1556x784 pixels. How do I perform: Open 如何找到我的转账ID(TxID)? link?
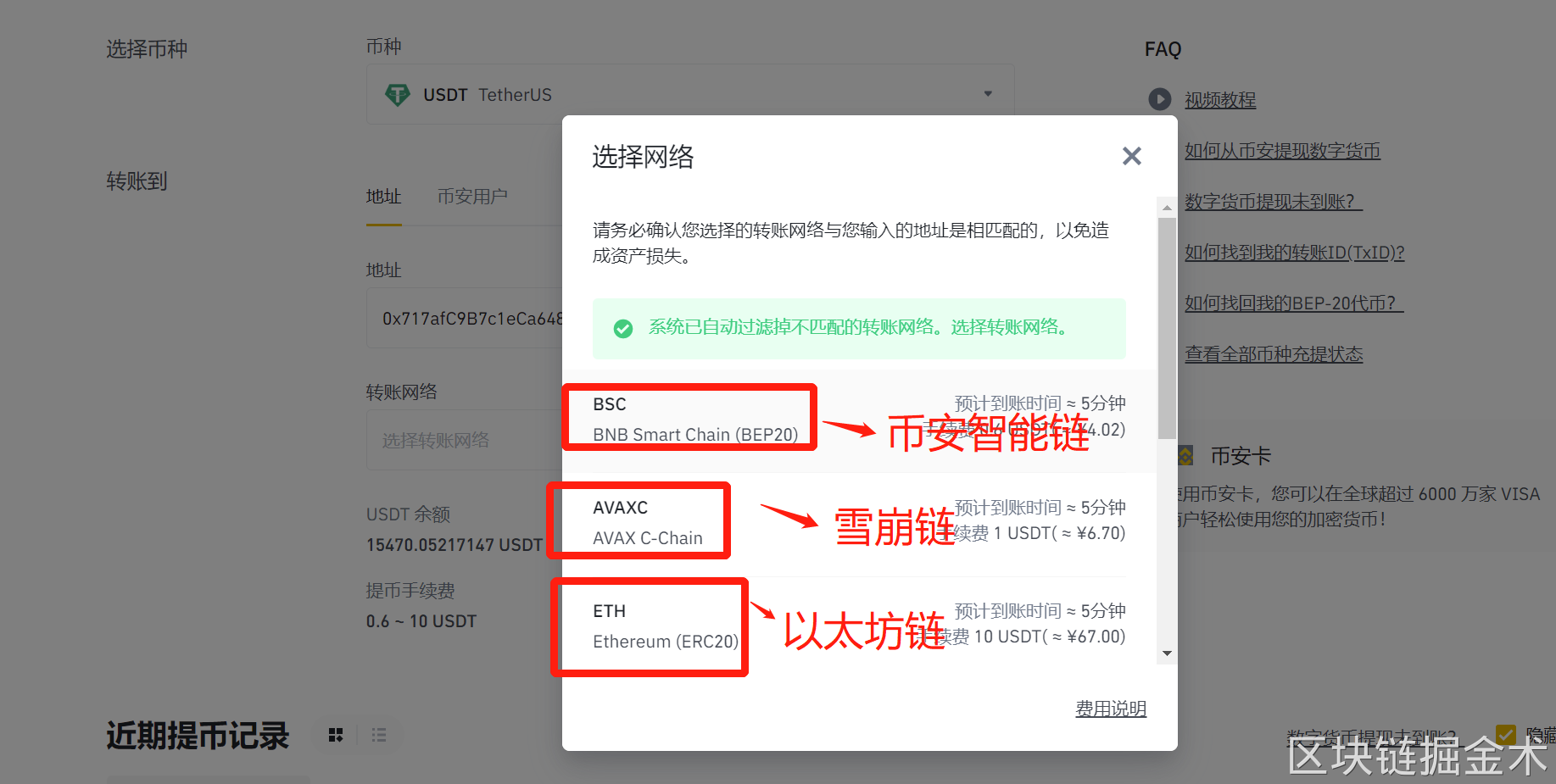[1295, 253]
